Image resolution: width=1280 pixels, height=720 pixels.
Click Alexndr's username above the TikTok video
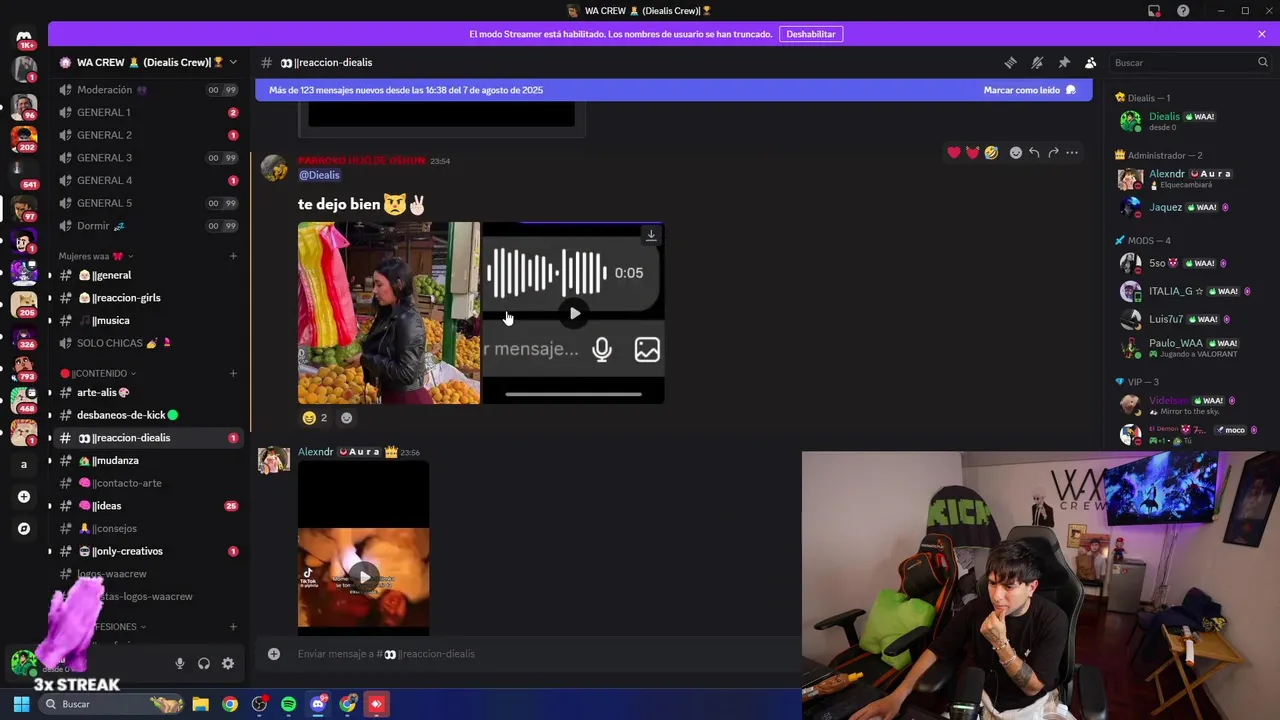(x=316, y=452)
